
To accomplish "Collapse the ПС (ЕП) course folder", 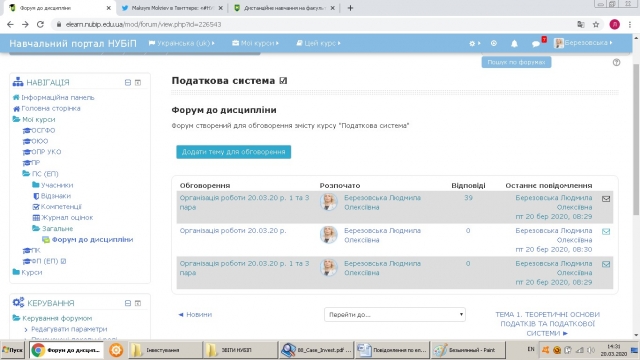I will pos(45,174).
